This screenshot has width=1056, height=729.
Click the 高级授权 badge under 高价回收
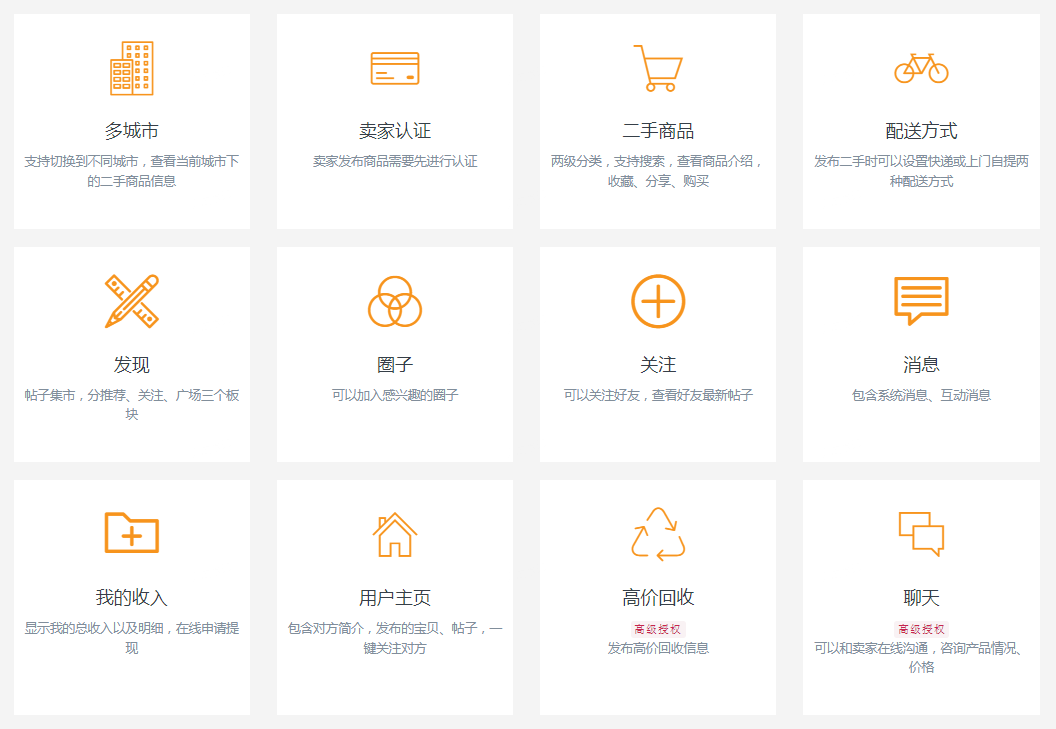[658, 629]
